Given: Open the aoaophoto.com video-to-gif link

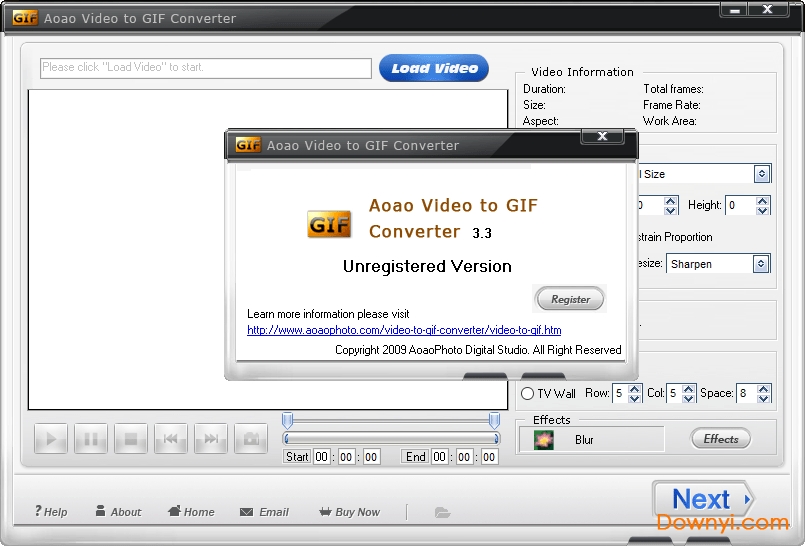Looking at the screenshot, I should [404, 330].
